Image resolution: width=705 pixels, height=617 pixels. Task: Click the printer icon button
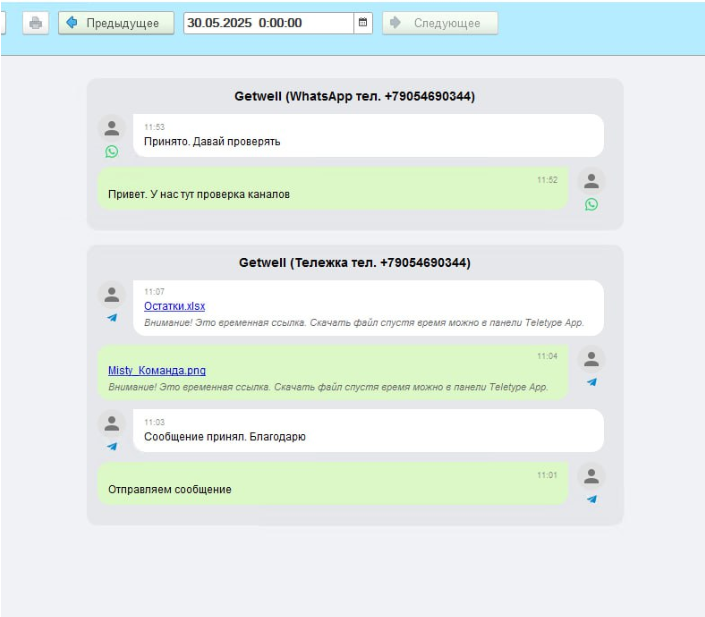(36, 23)
